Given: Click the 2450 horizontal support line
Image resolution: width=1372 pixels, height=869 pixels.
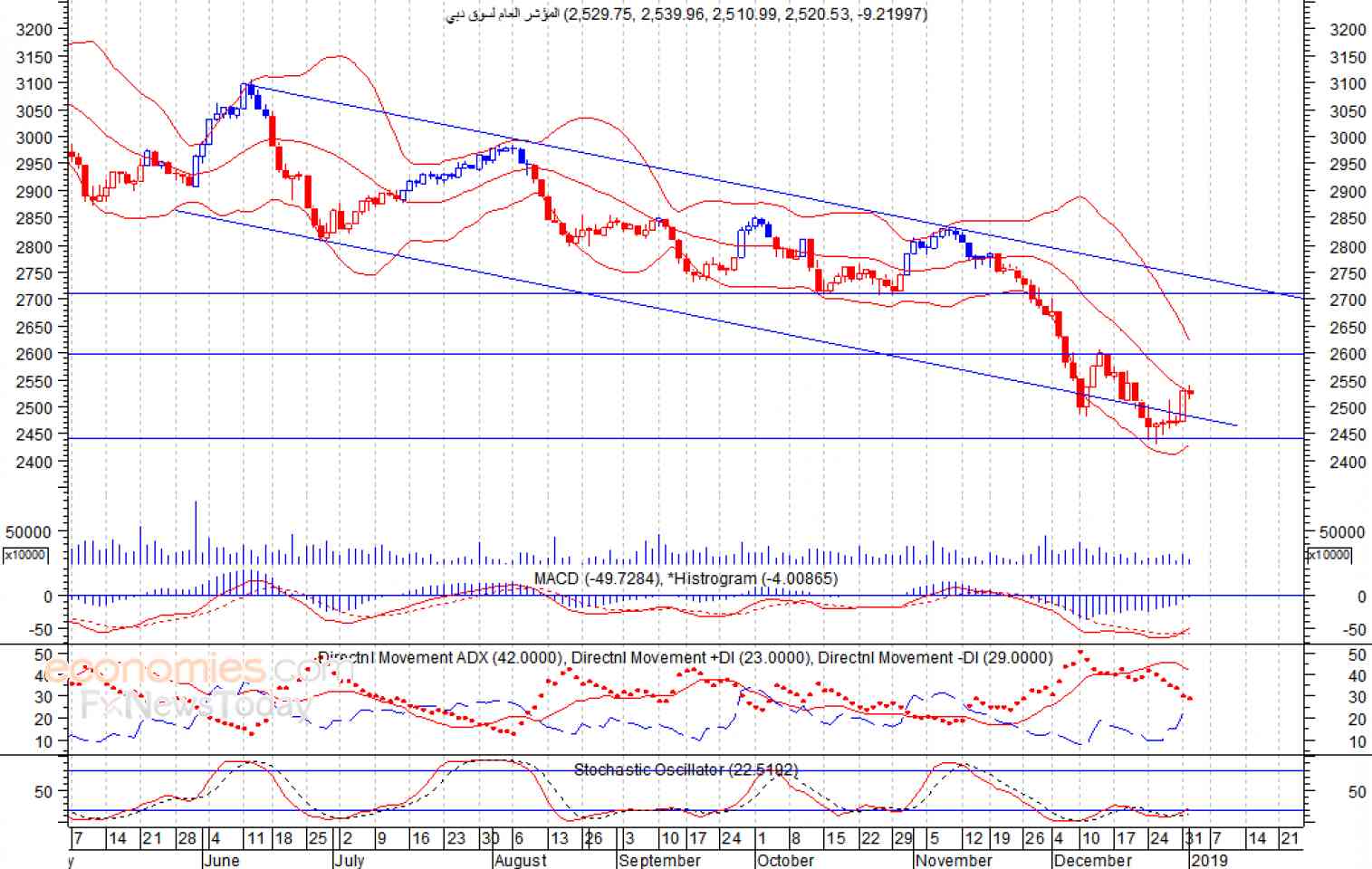Looking at the screenshot, I should [x=686, y=438].
